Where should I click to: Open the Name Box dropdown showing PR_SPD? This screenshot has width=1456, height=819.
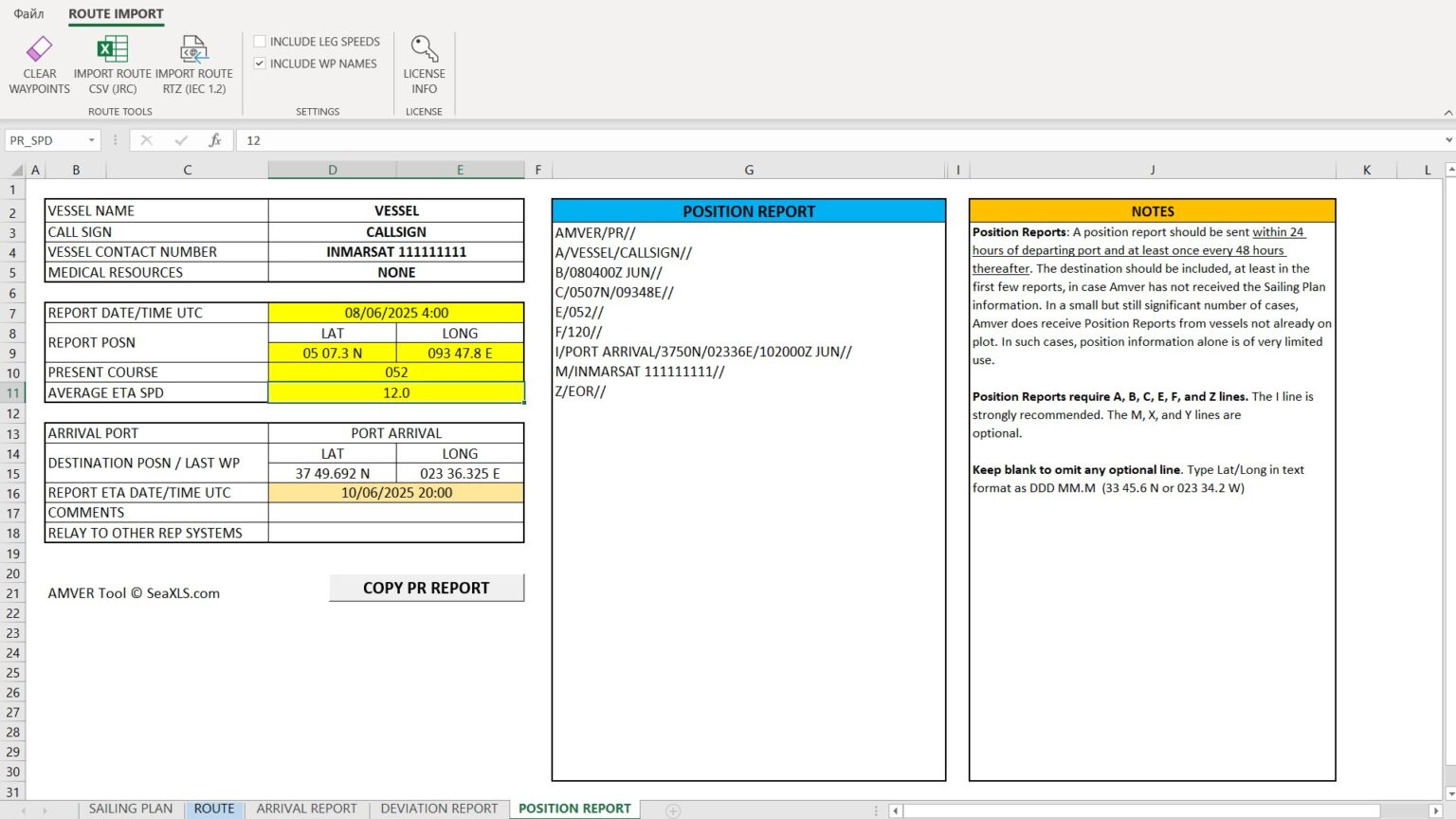90,139
